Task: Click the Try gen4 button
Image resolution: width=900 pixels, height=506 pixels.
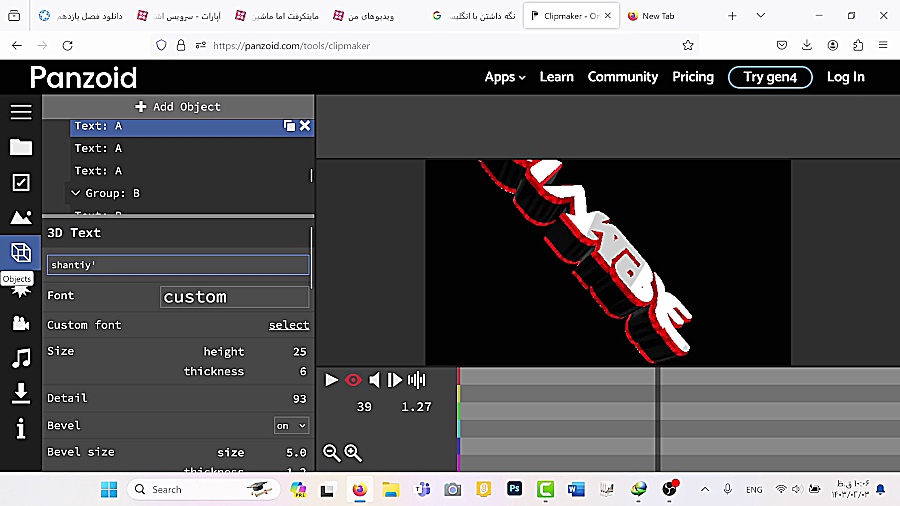Action: pos(770,77)
